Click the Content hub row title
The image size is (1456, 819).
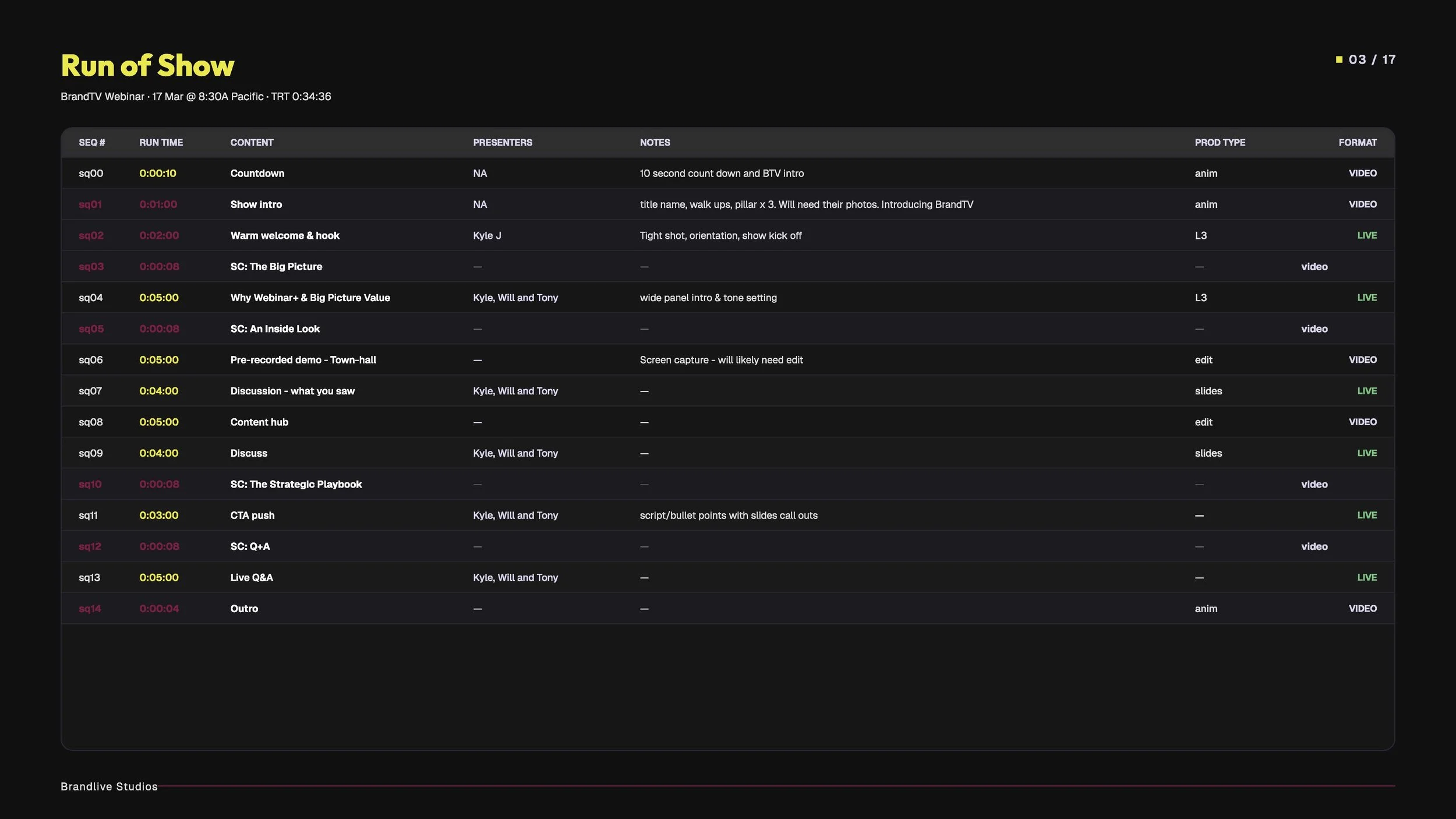[x=259, y=422]
